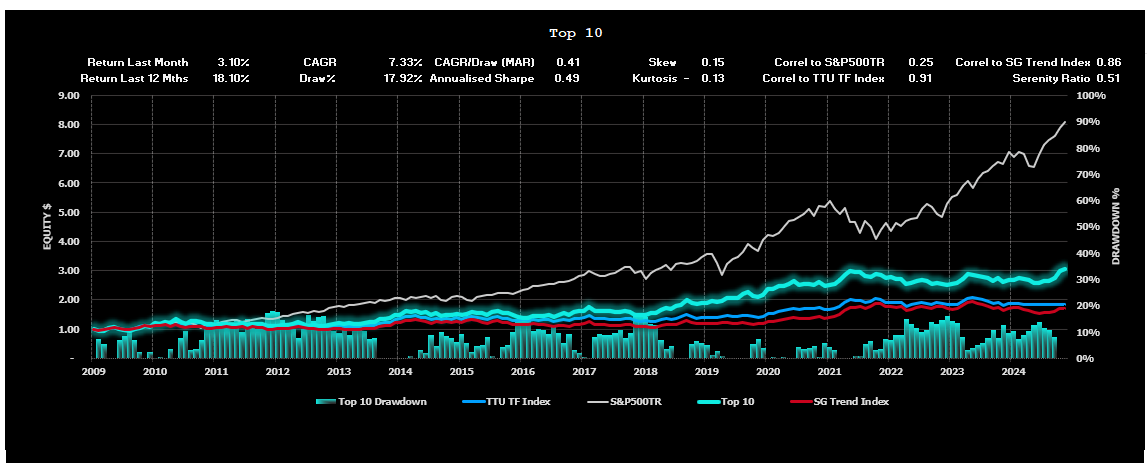Click the "EQUITY $" left axis title
The image size is (1147, 463).
pos(47,226)
